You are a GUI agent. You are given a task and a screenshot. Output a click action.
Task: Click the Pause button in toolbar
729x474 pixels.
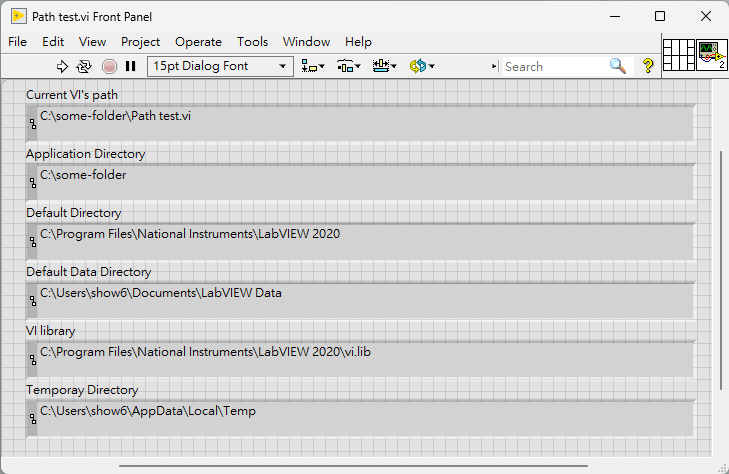pyautogui.click(x=130, y=66)
